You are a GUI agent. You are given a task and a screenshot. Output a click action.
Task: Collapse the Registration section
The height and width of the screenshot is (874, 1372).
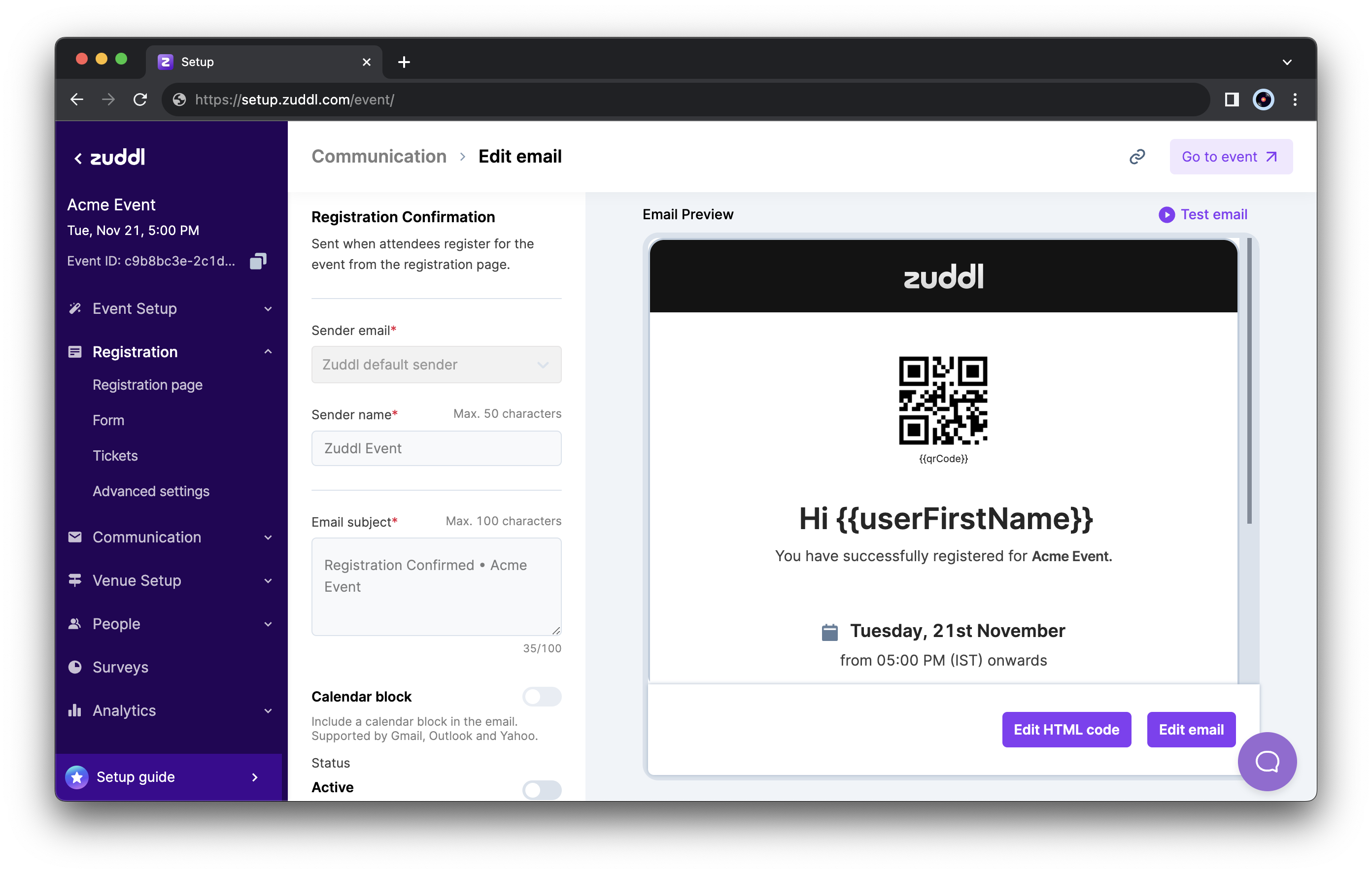point(268,352)
